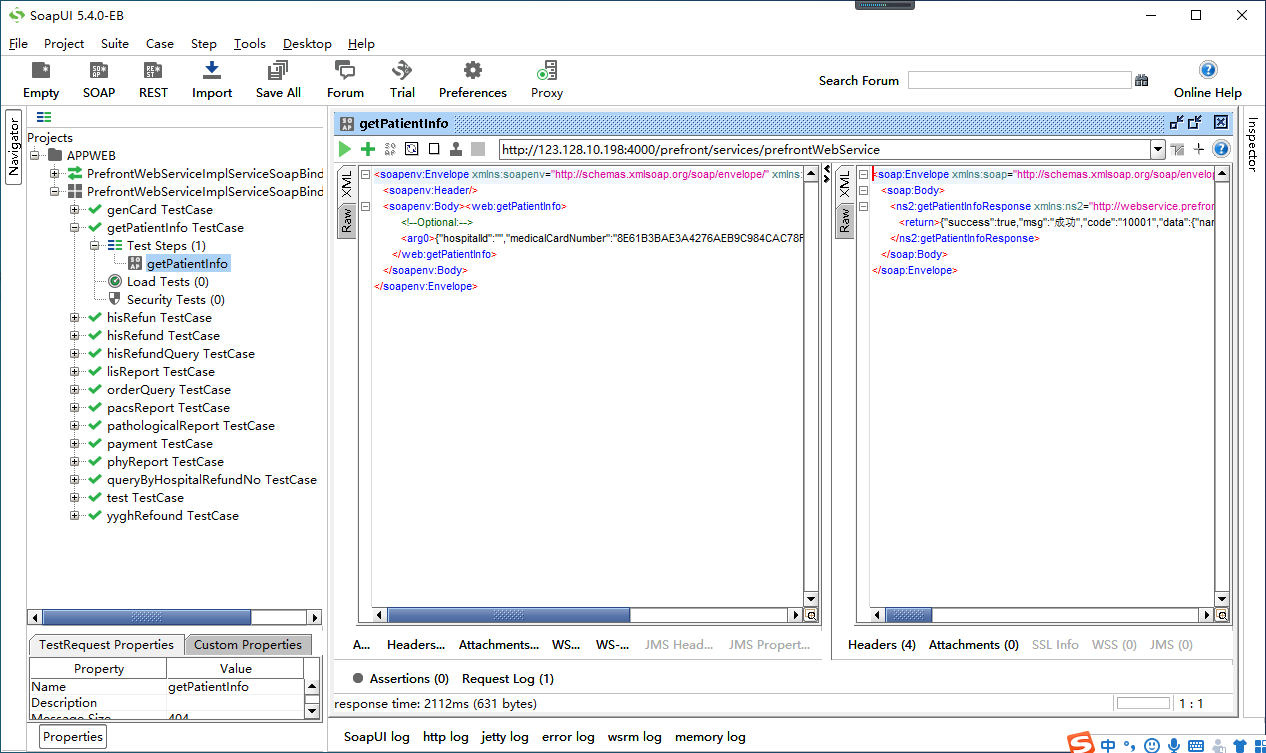View the response Headers (4)

point(881,644)
